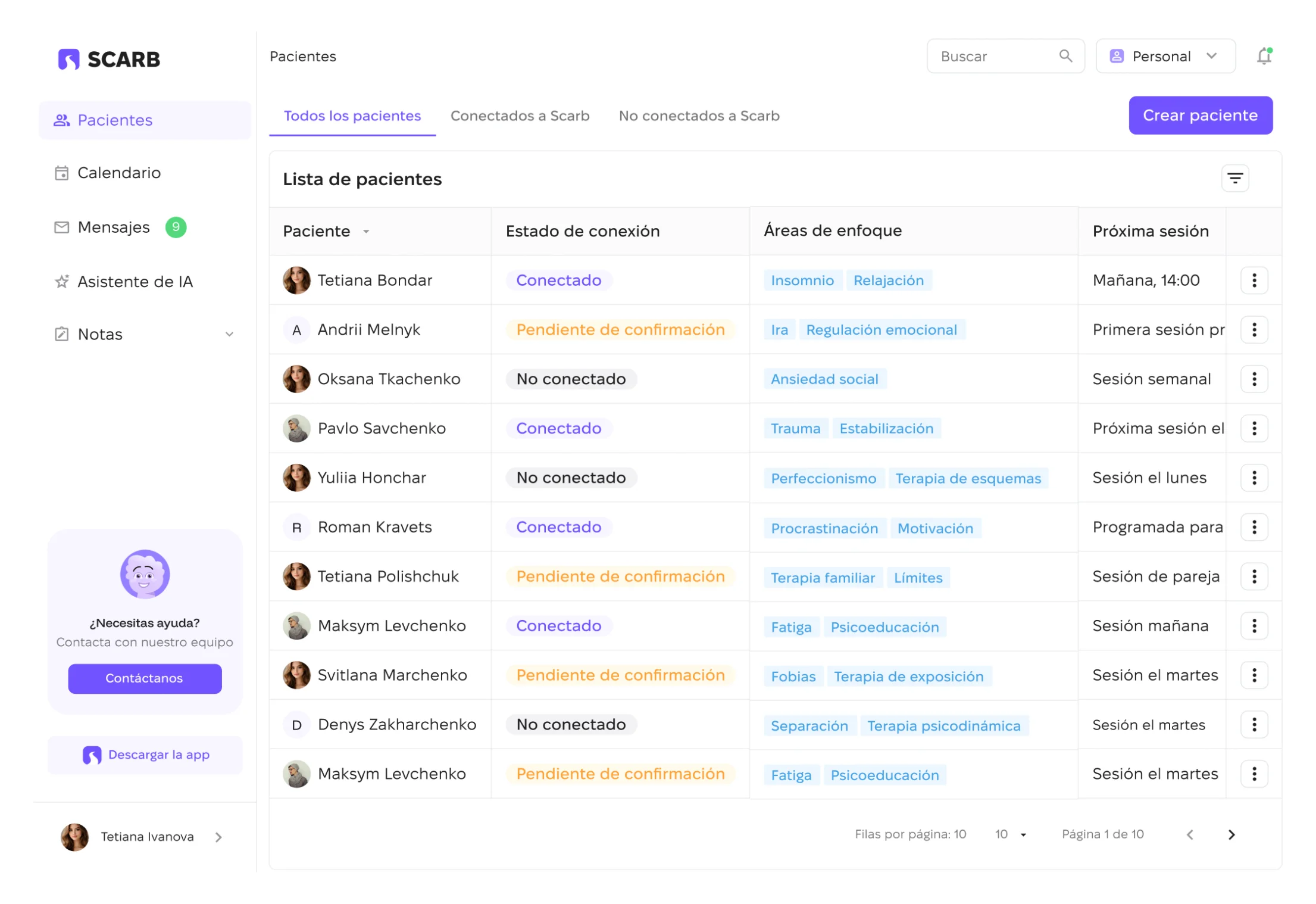Open row menu for Tetiana Polishchuk
The image size is (1316, 904).
[x=1254, y=576]
